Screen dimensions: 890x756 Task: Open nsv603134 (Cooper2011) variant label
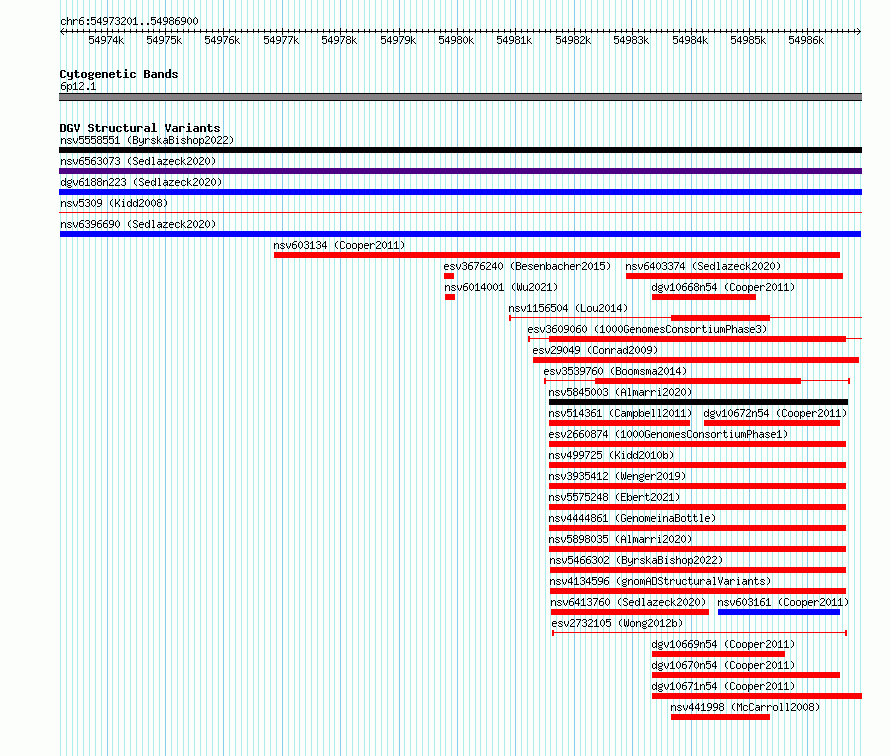click(x=339, y=245)
